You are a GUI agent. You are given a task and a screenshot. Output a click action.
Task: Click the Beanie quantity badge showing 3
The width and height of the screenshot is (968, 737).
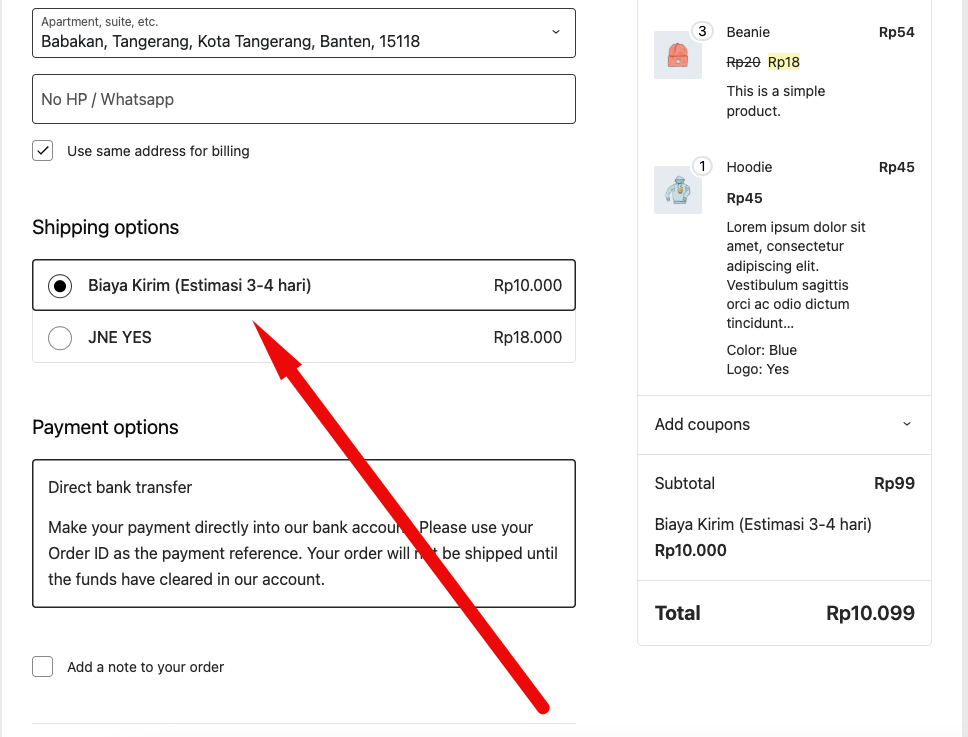point(702,32)
